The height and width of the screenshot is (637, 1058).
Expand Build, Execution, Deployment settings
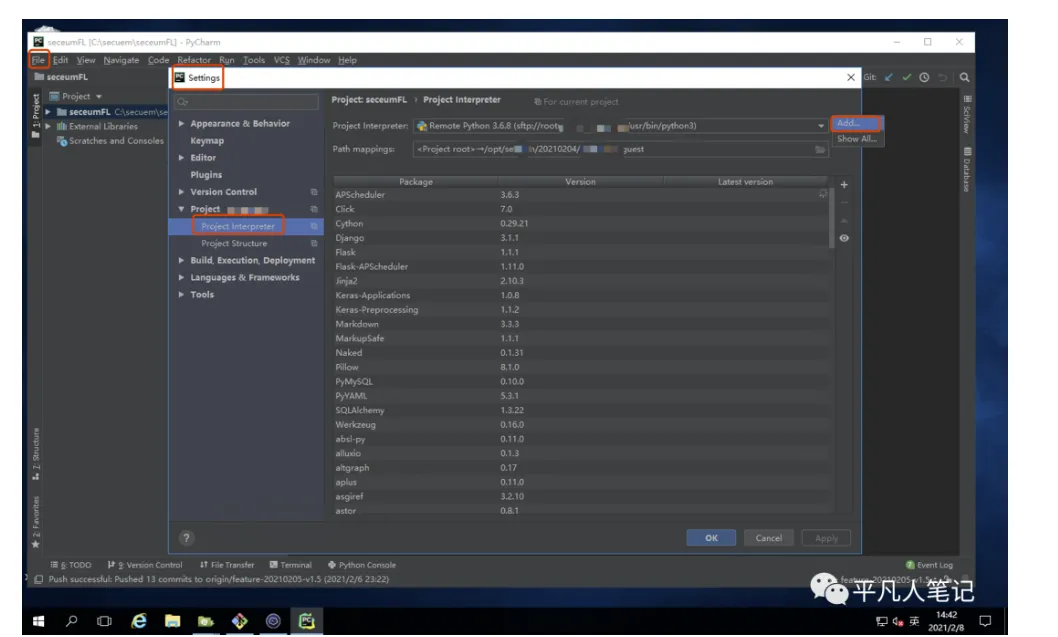[181, 260]
